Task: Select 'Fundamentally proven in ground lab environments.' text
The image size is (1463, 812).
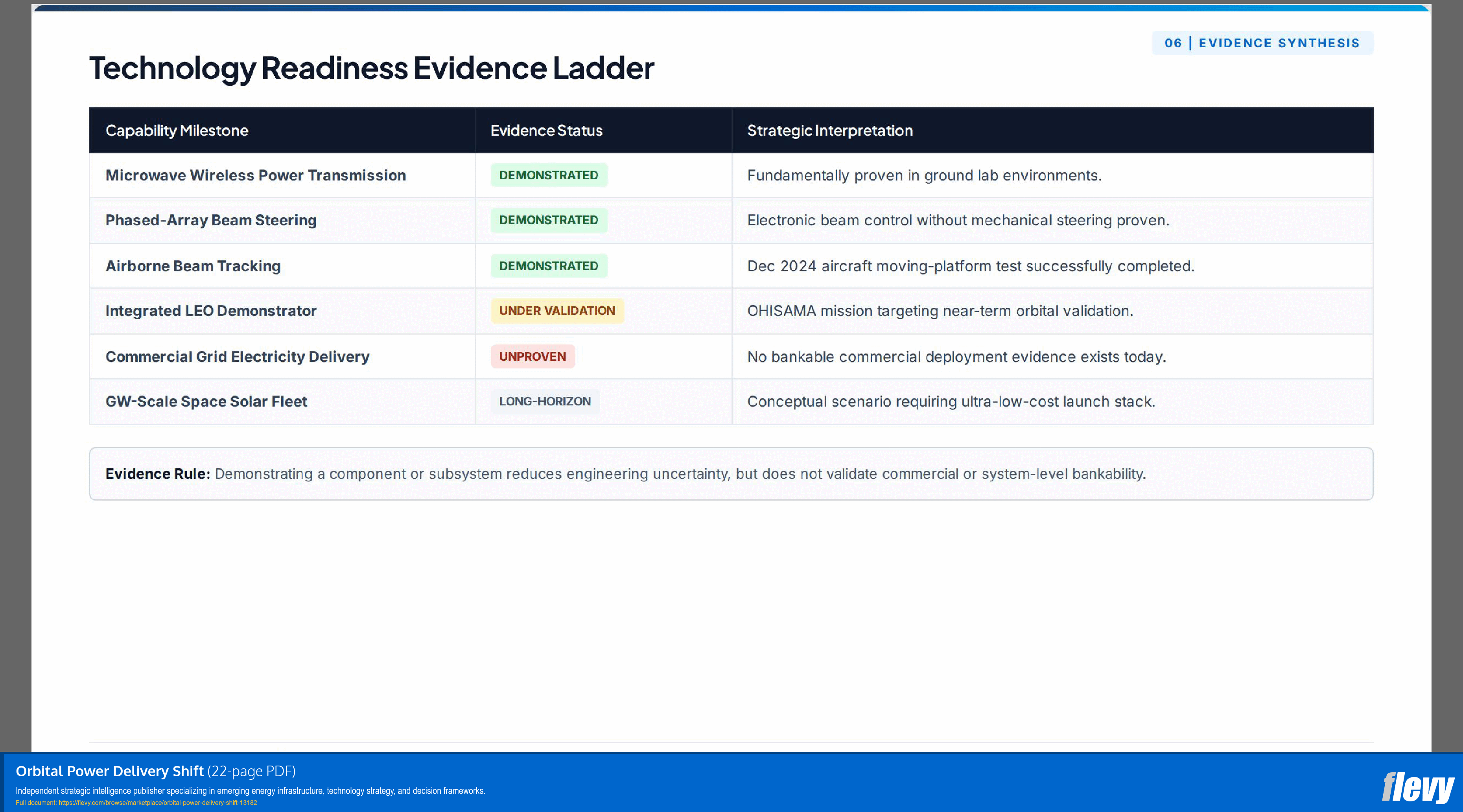Action: click(924, 175)
